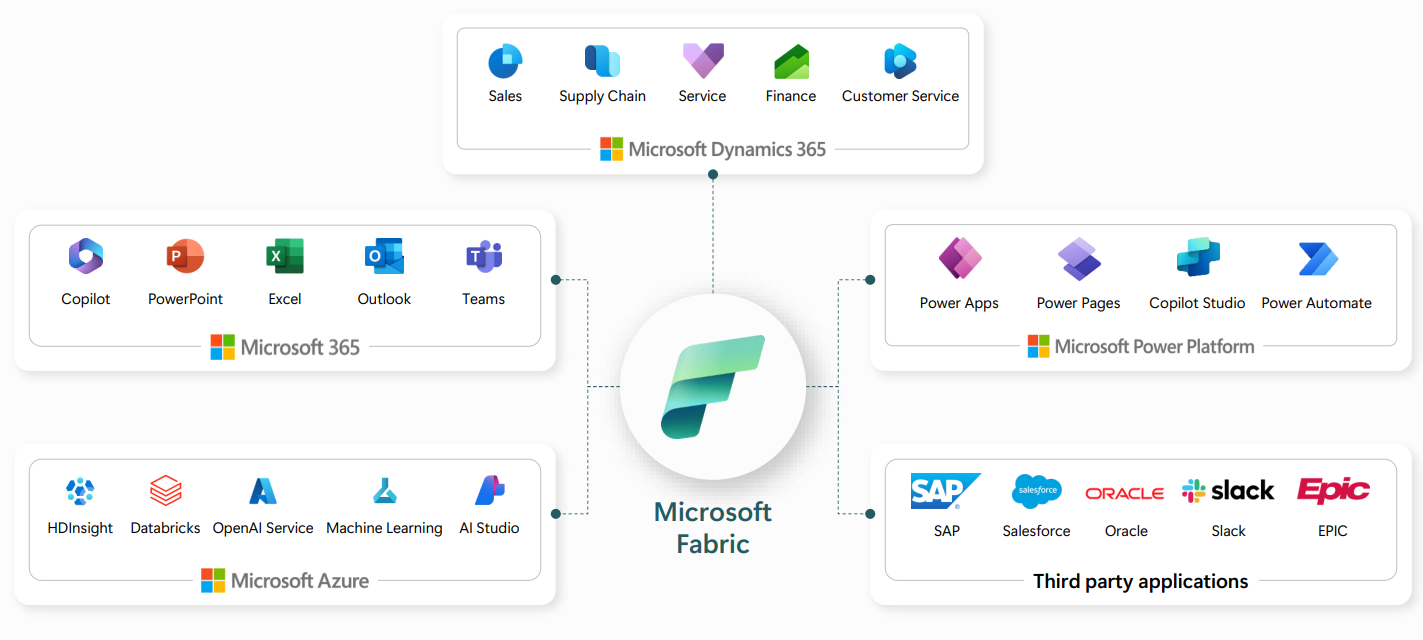Click the "Customer Service" label text
The width and height of the screenshot is (1423, 640).
pyautogui.click(x=900, y=96)
